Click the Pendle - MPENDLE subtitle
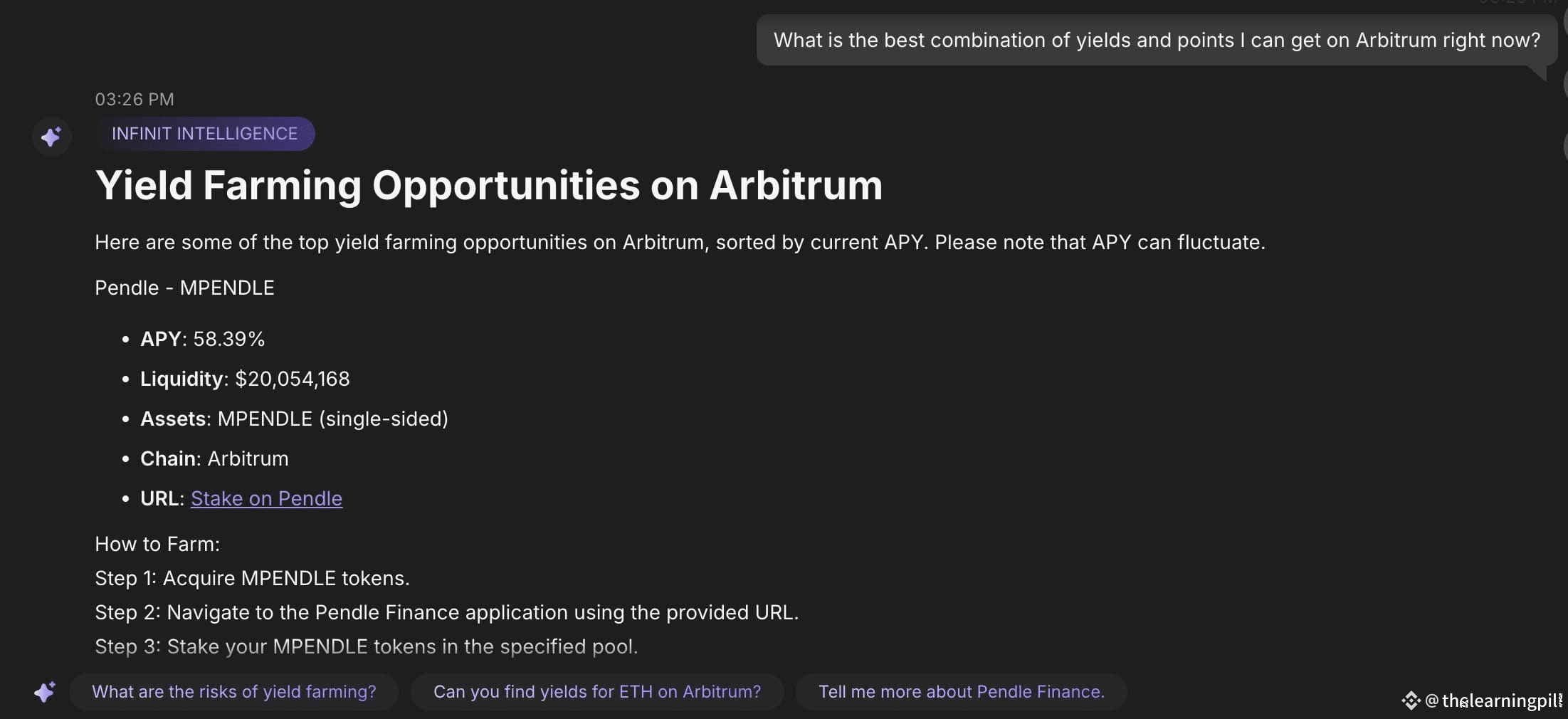This screenshot has width=1568, height=719. [x=184, y=288]
